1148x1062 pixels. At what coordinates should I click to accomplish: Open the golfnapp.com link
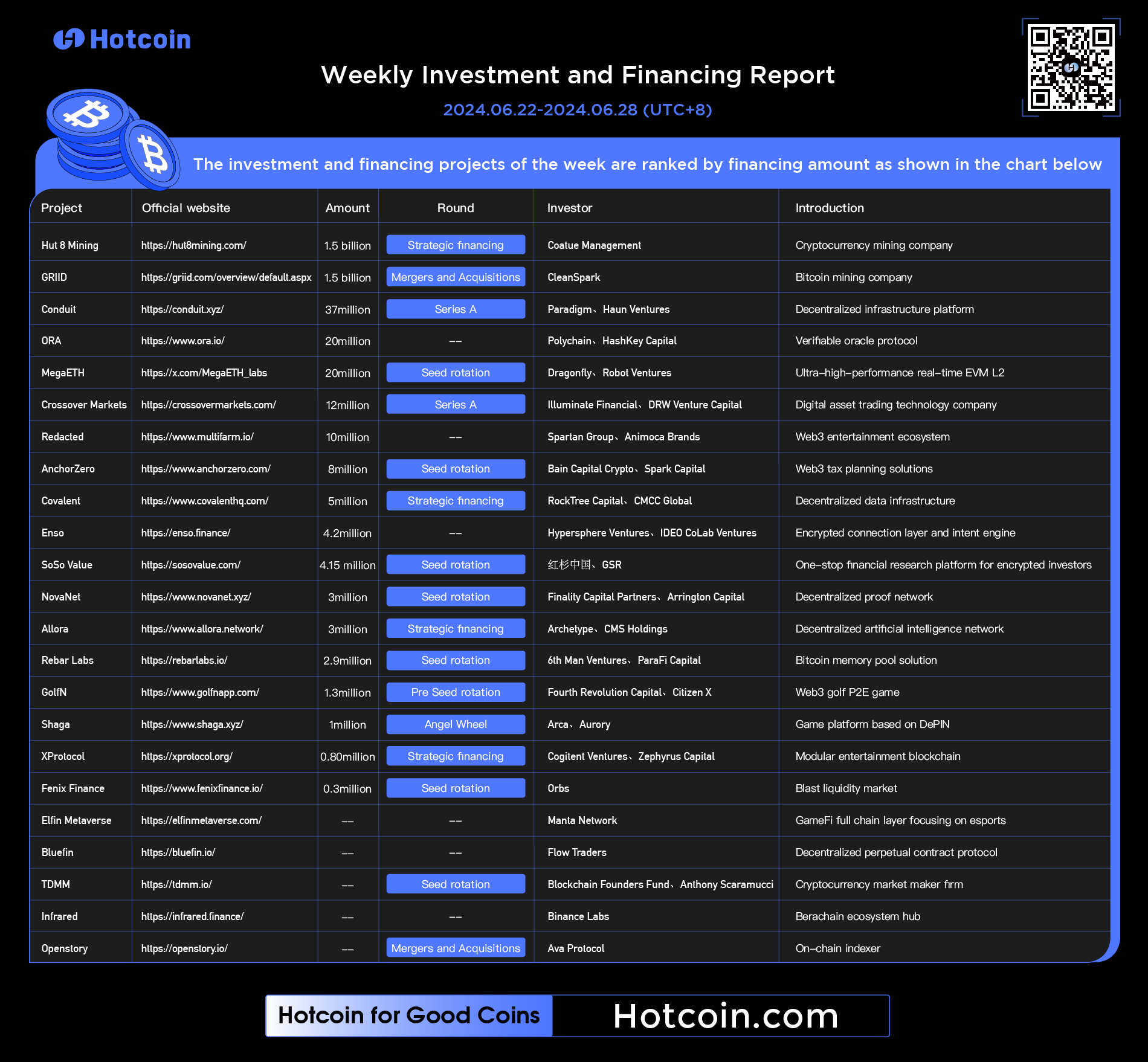coord(200,692)
